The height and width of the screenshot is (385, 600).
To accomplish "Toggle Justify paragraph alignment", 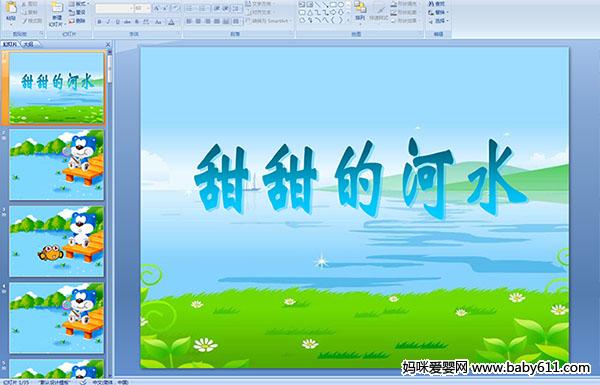I will pos(217,21).
